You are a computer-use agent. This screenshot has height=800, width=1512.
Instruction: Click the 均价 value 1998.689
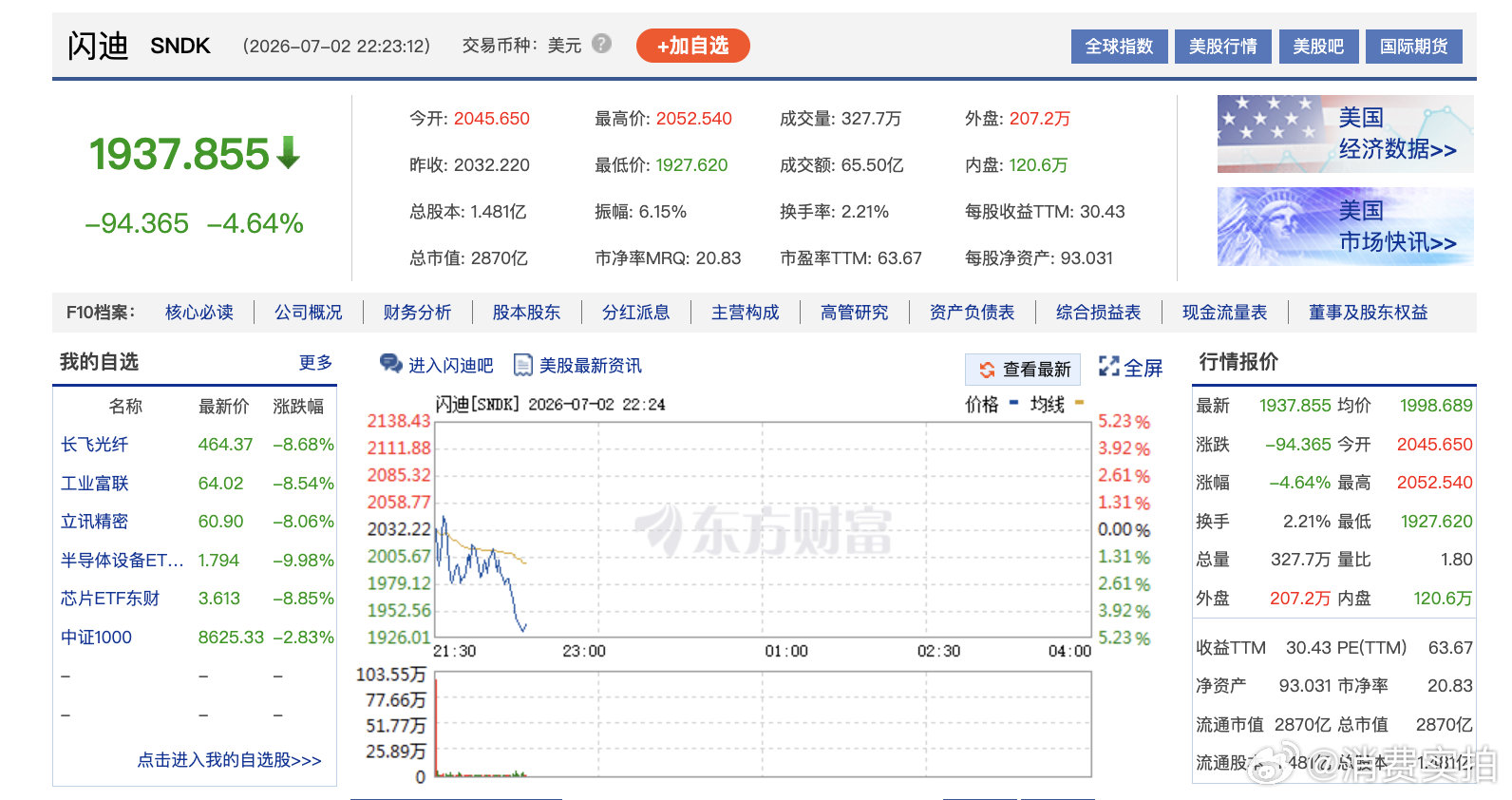click(1436, 405)
